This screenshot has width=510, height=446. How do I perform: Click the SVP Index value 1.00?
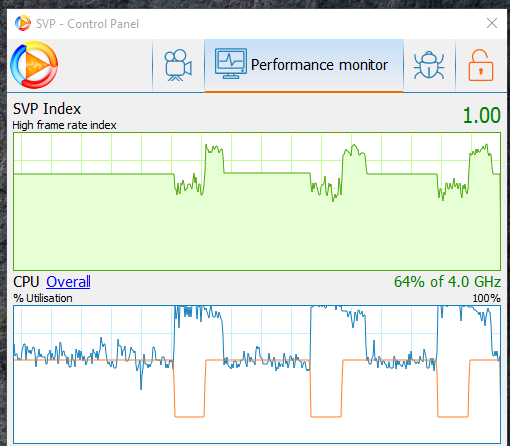point(482,115)
